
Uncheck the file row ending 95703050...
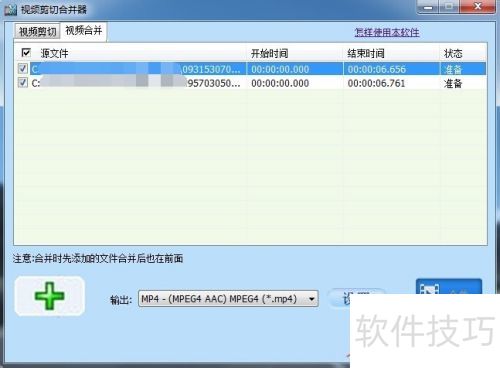click(22, 82)
